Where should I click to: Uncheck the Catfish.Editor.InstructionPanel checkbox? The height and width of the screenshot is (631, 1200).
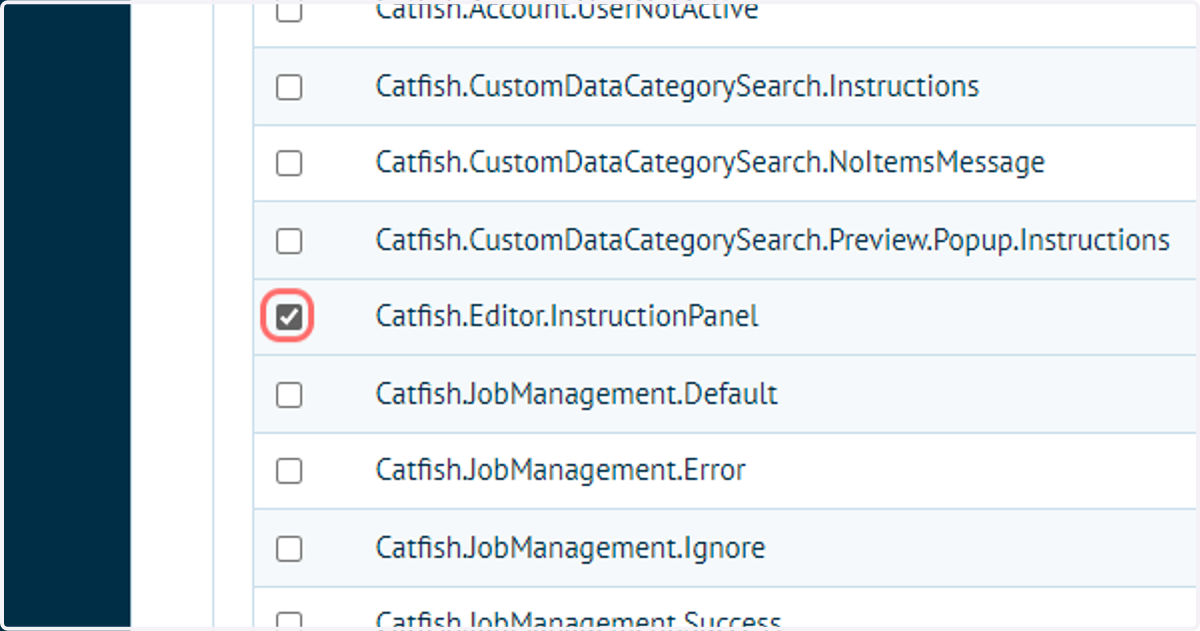(289, 318)
